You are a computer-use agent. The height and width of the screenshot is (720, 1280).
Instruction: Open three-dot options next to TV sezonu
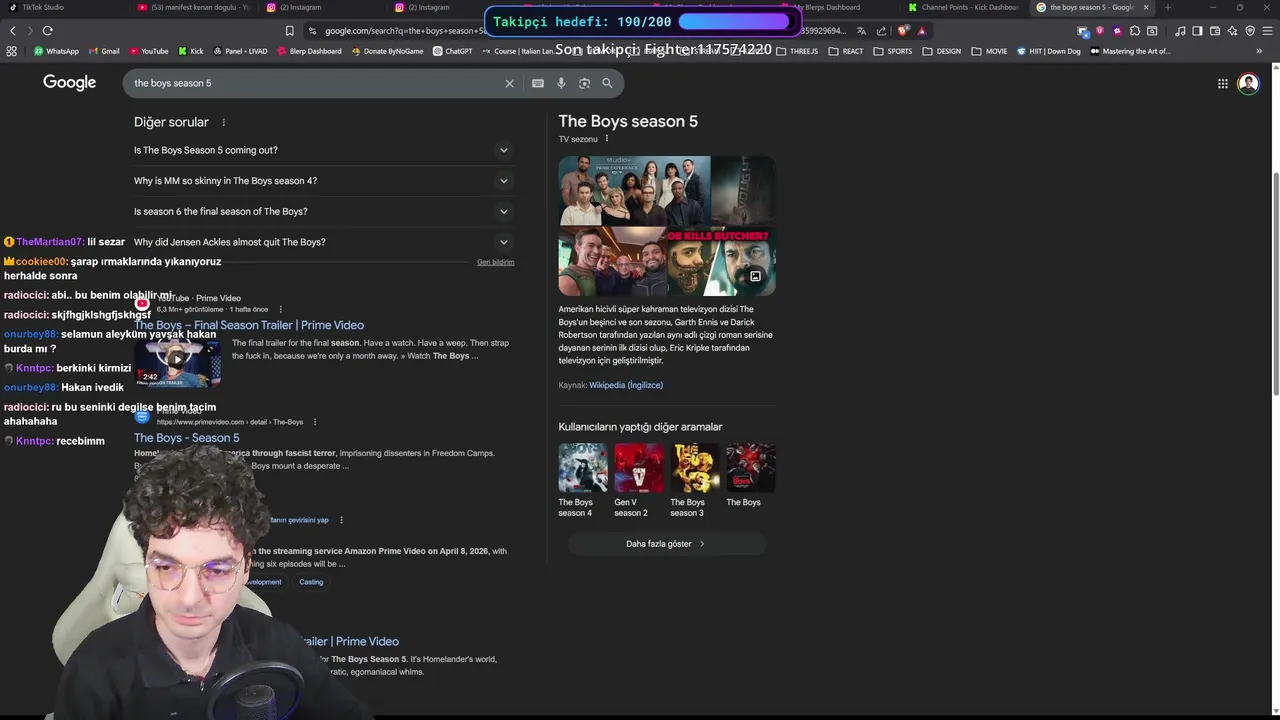click(x=606, y=139)
